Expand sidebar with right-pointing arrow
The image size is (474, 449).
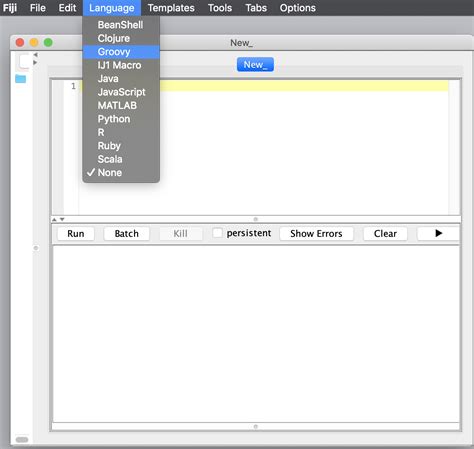[35, 62]
